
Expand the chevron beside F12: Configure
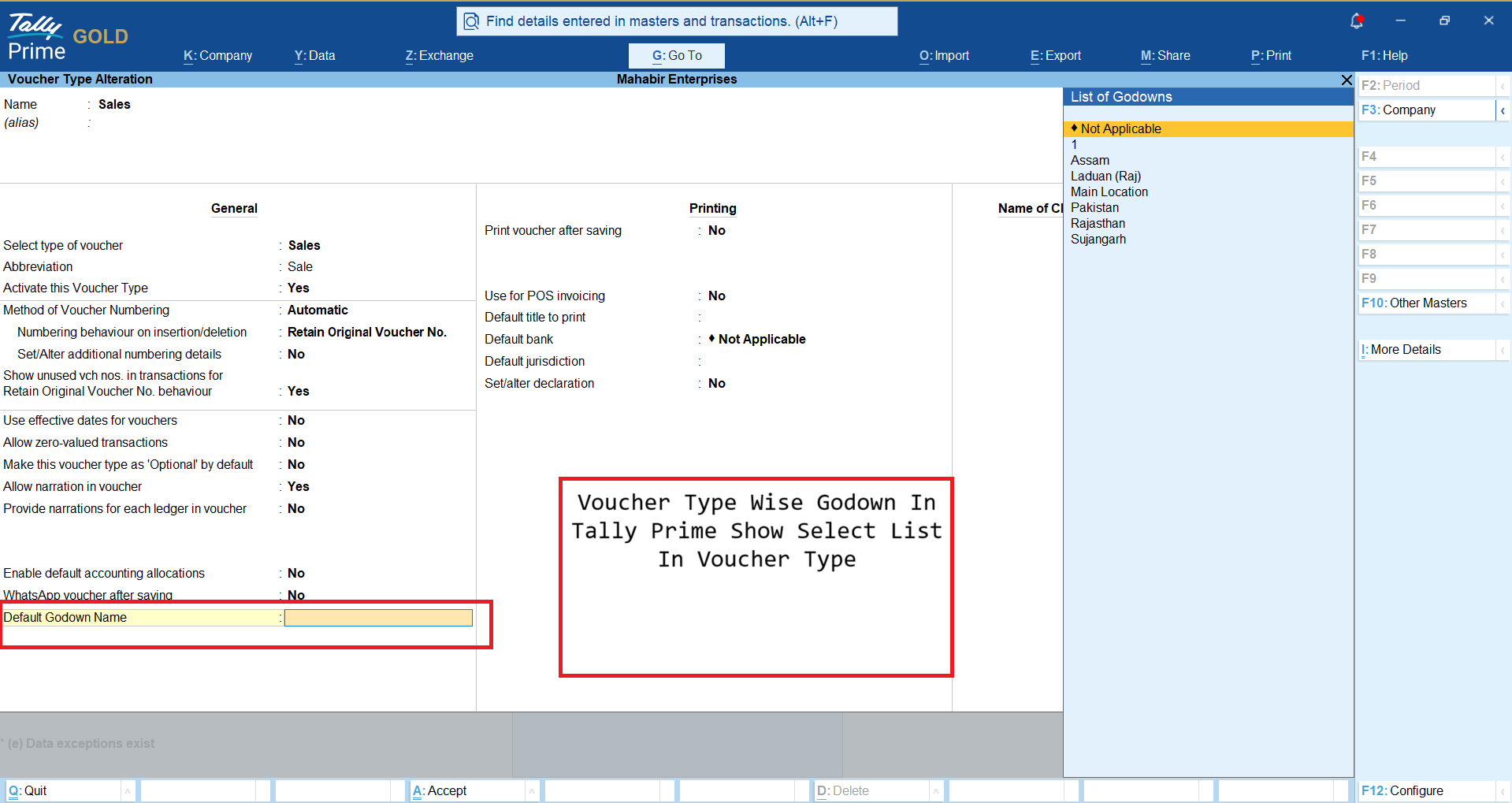1503,791
